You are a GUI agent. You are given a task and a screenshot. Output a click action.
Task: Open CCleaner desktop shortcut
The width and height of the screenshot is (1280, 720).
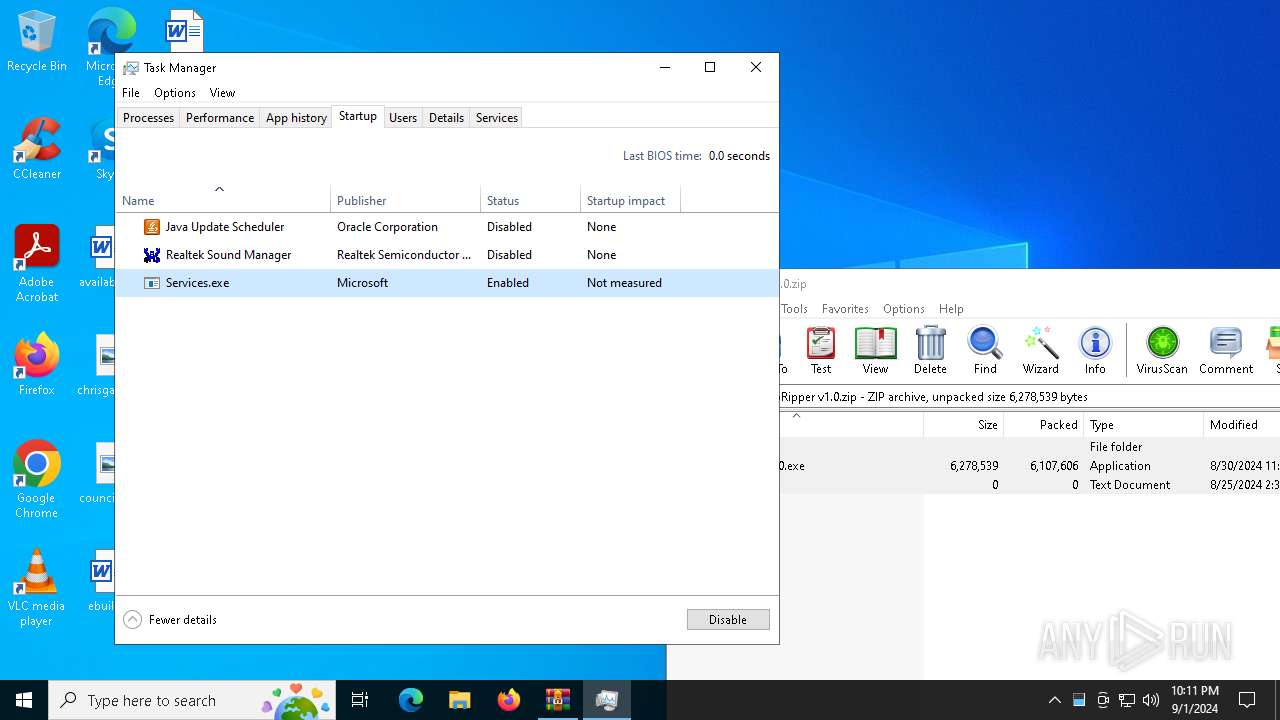pyautogui.click(x=37, y=149)
